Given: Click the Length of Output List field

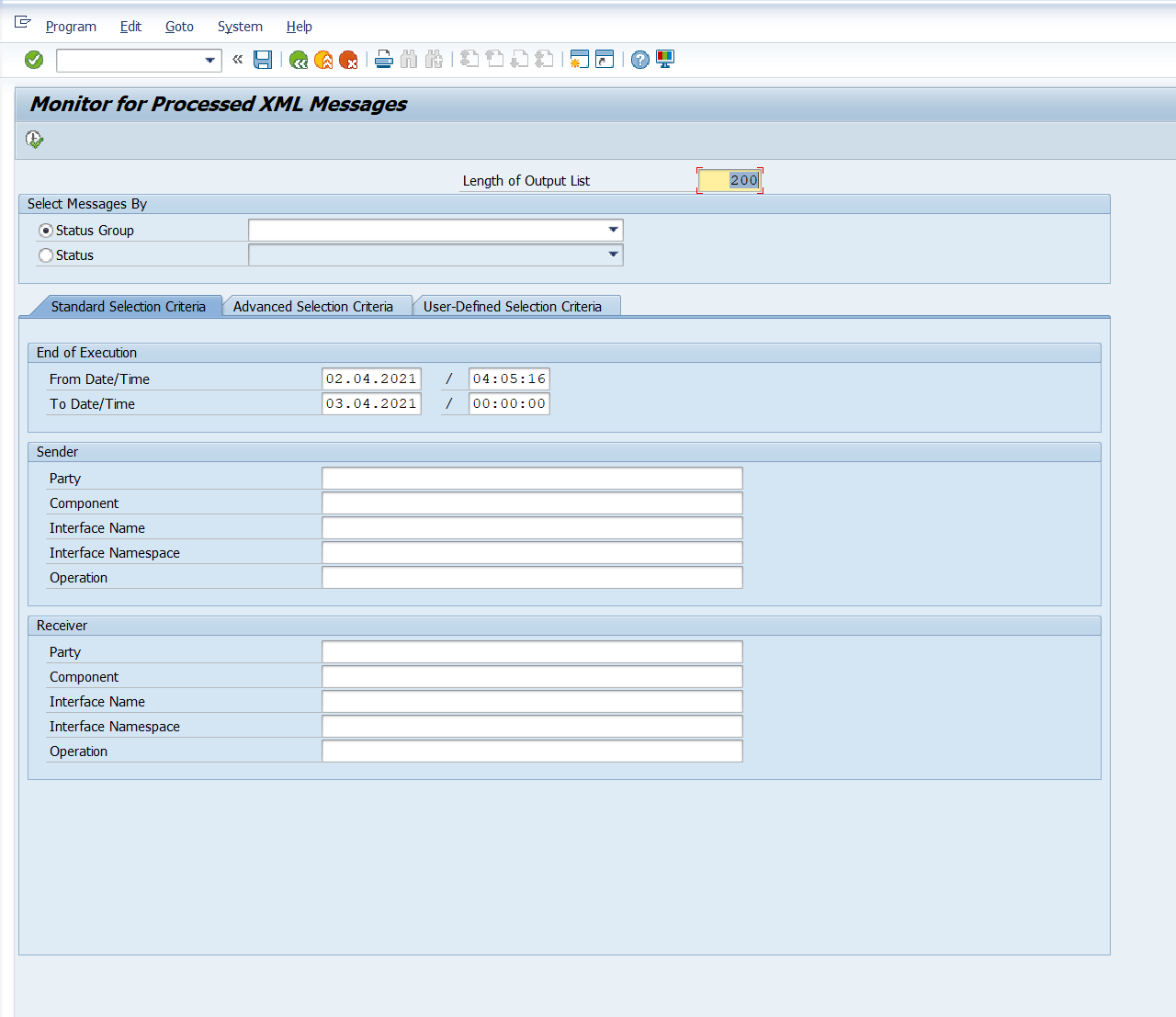Looking at the screenshot, I should coord(729,181).
